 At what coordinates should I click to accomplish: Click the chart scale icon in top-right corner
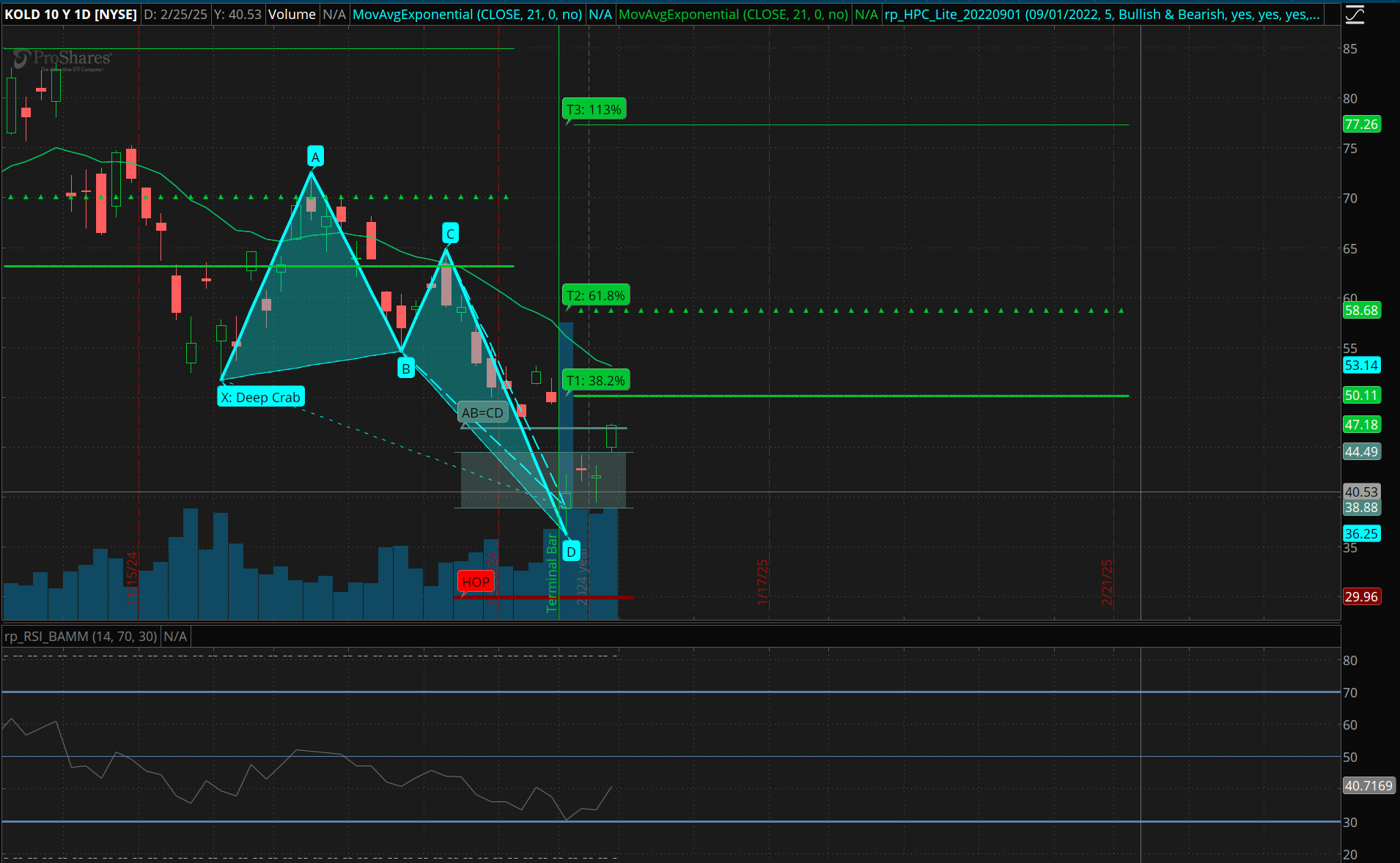click(x=1355, y=15)
